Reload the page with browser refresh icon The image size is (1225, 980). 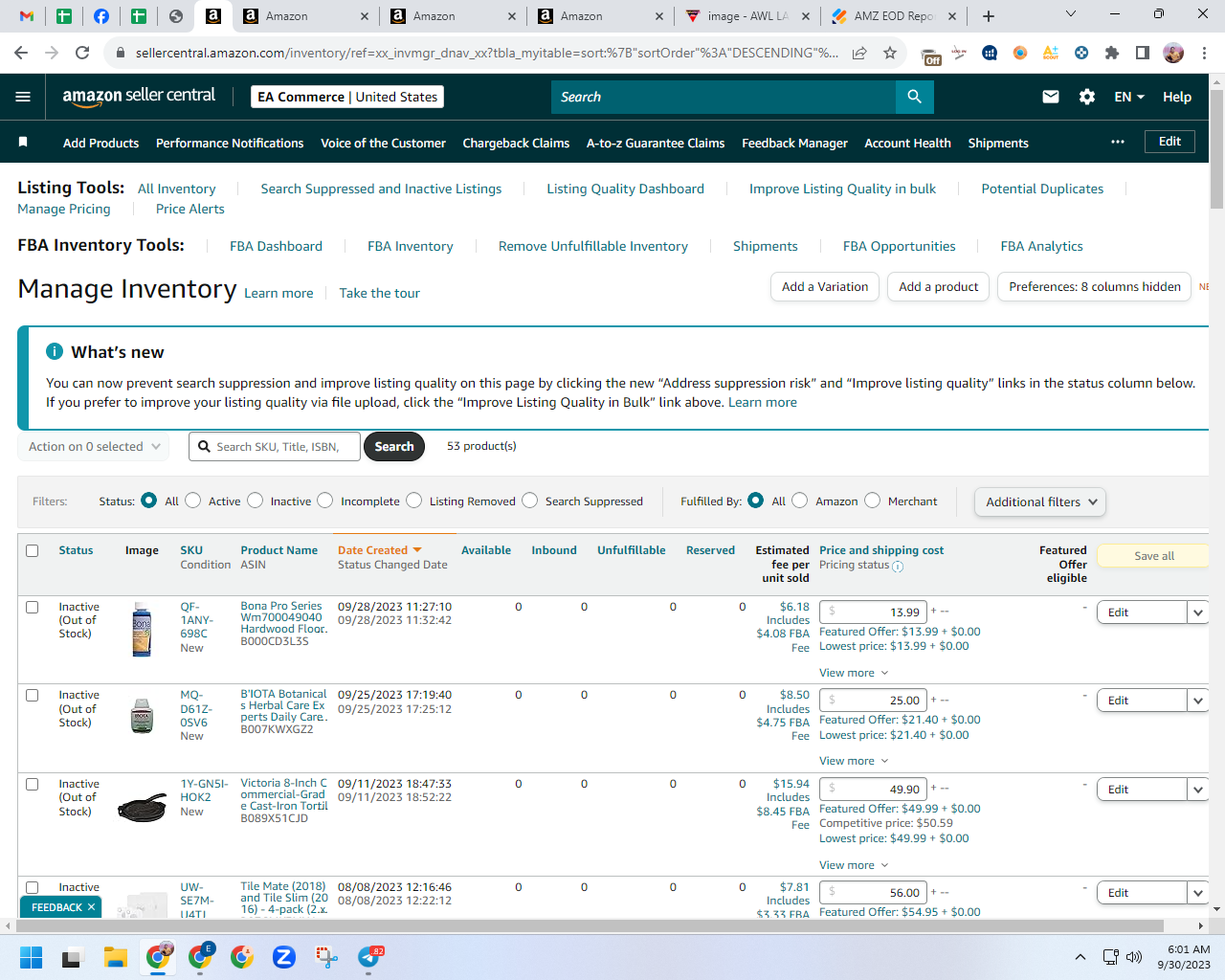82,53
